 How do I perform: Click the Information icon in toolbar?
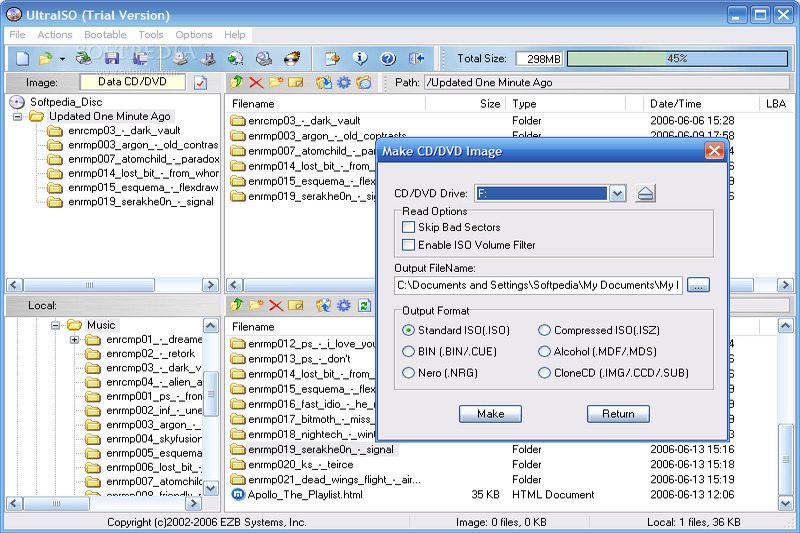click(x=359, y=59)
